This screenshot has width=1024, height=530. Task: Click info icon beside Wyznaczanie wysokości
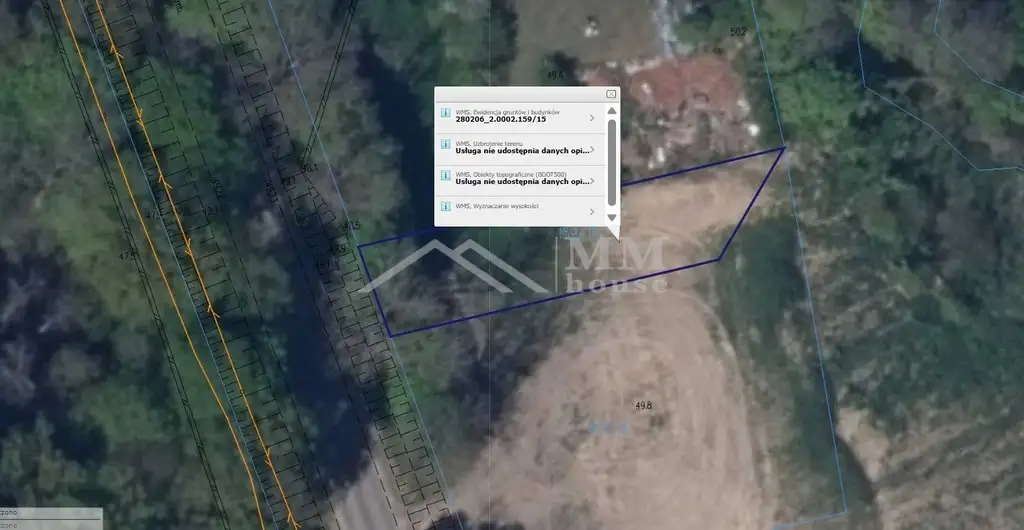[x=445, y=207]
